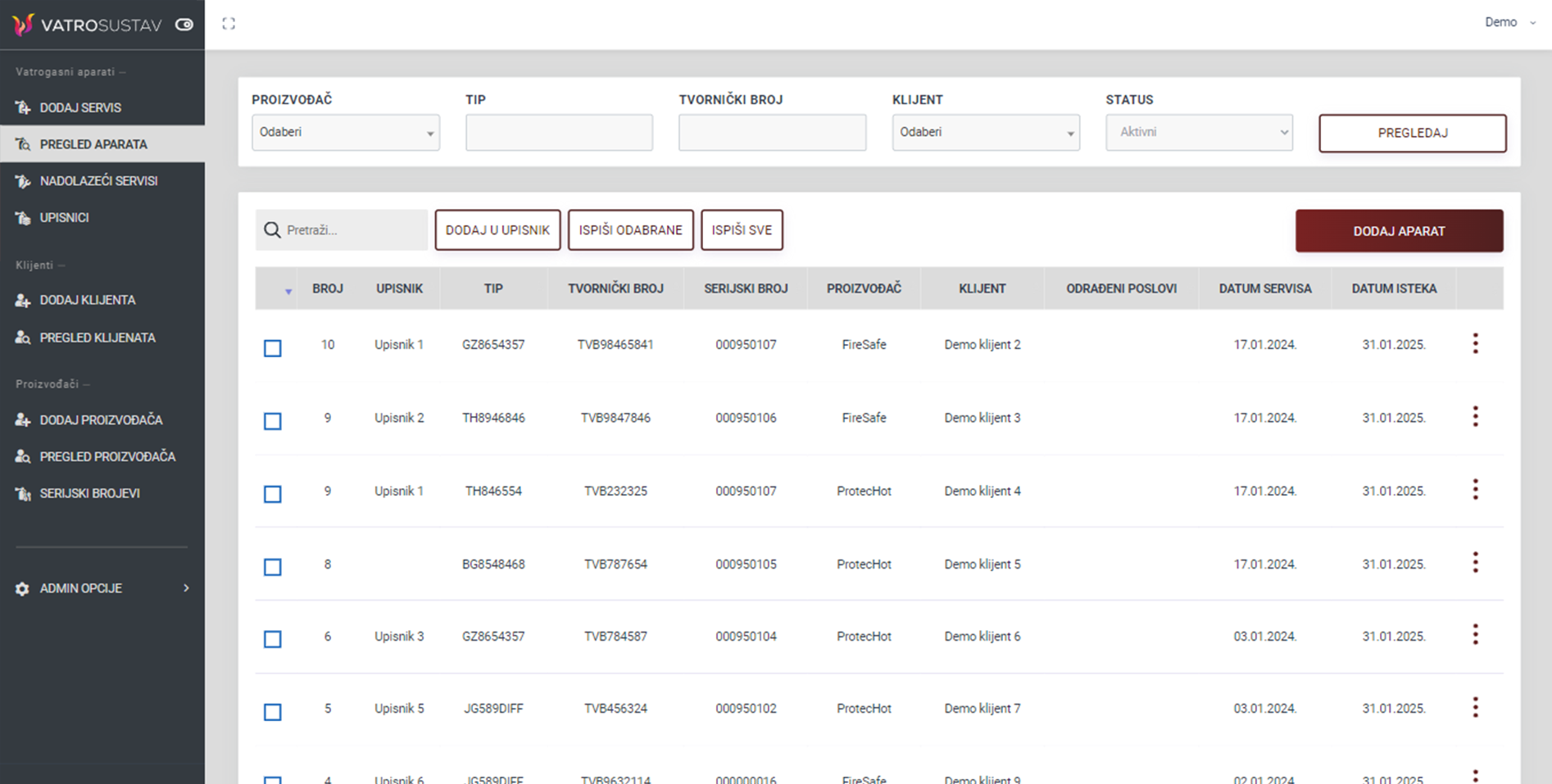Click the fullscreen expand icon in top bar
Image resolution: width=1552 pixels, height=784 pixels.
(229, 24)
